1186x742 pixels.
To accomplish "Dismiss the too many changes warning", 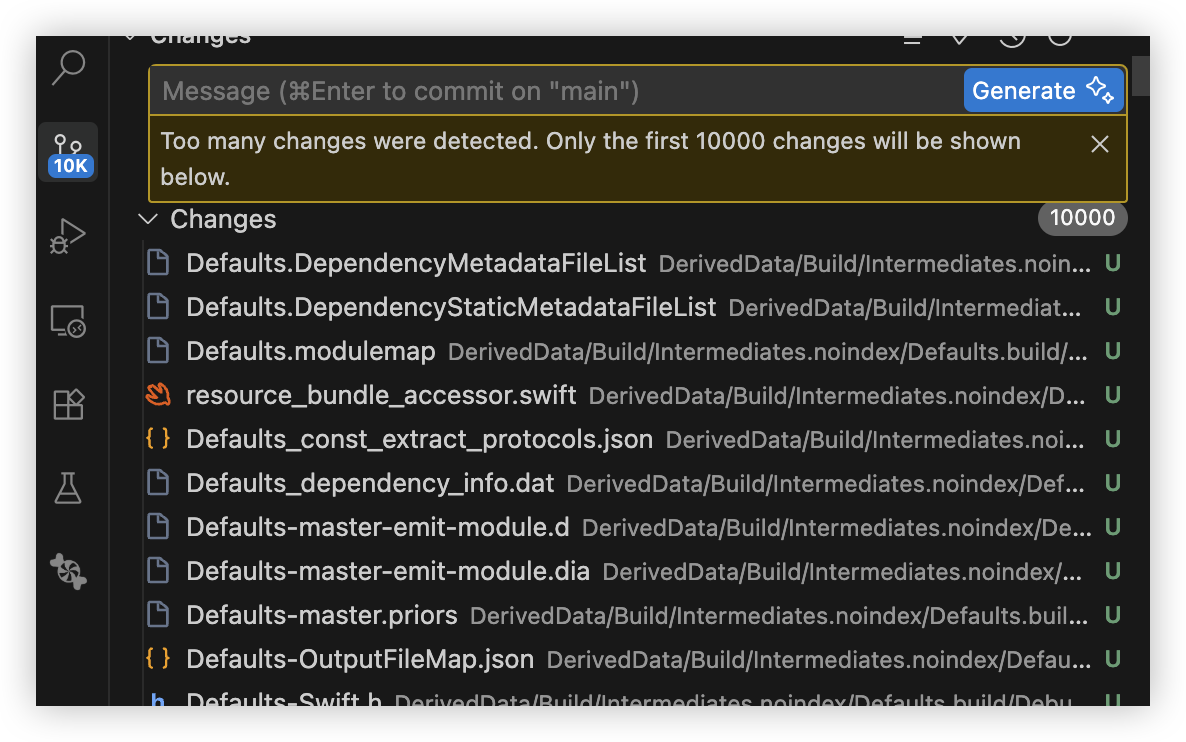I will [1100, 144].
